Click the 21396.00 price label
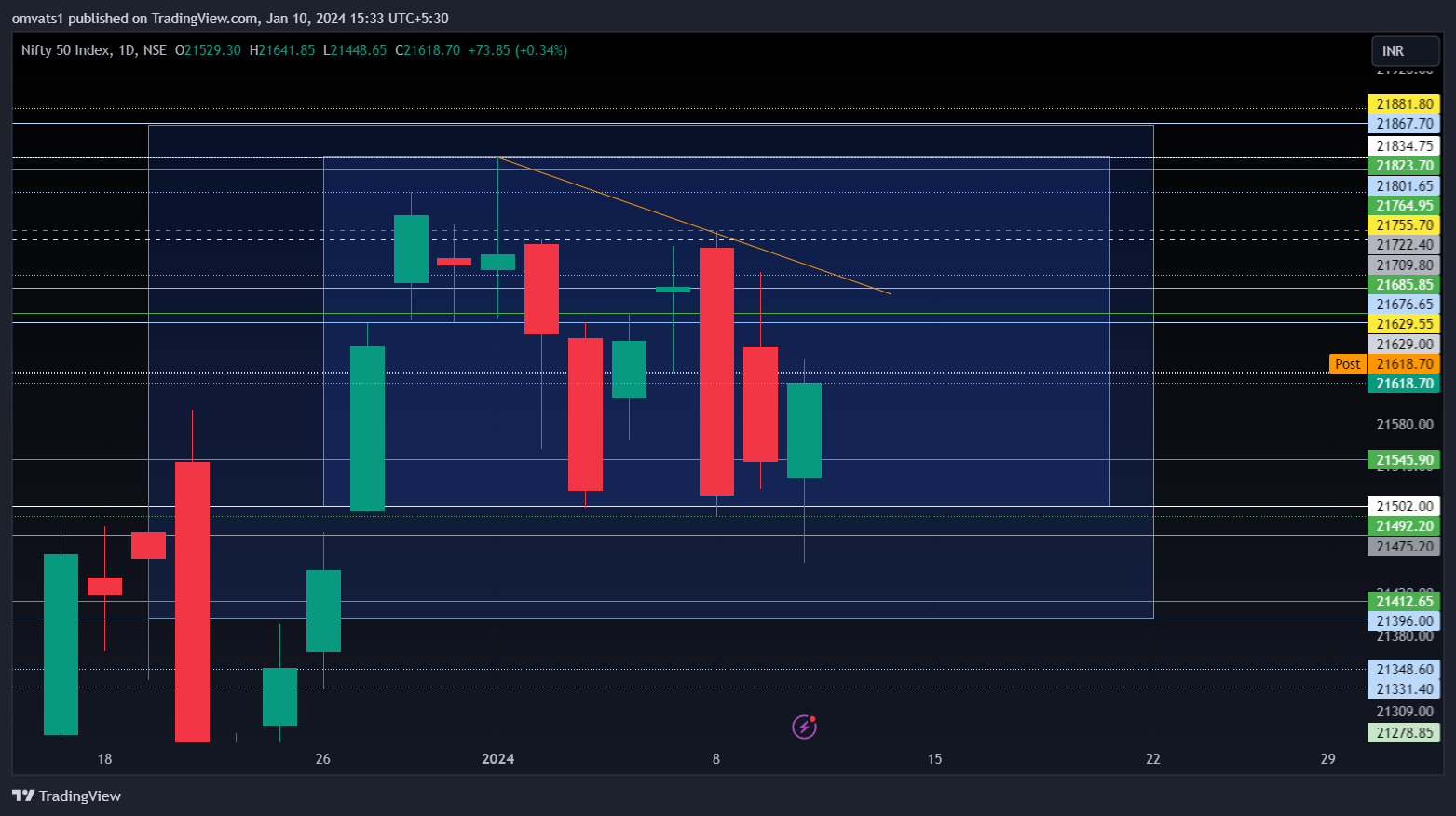The width and height of the screenshot is (1456, 816). click(1404, 621)
